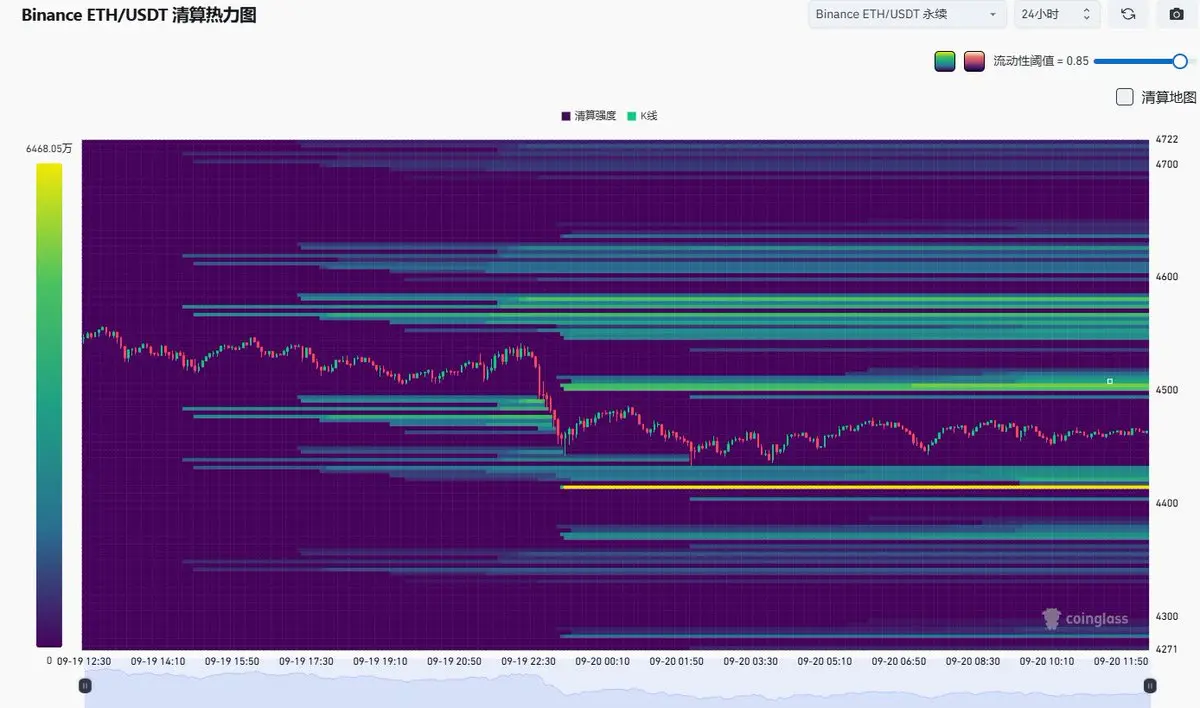Image resolution: width=1200 pixels, height=708 pixels.
Task: Click the small square marker near 4500
Action: pos(1110,381)
